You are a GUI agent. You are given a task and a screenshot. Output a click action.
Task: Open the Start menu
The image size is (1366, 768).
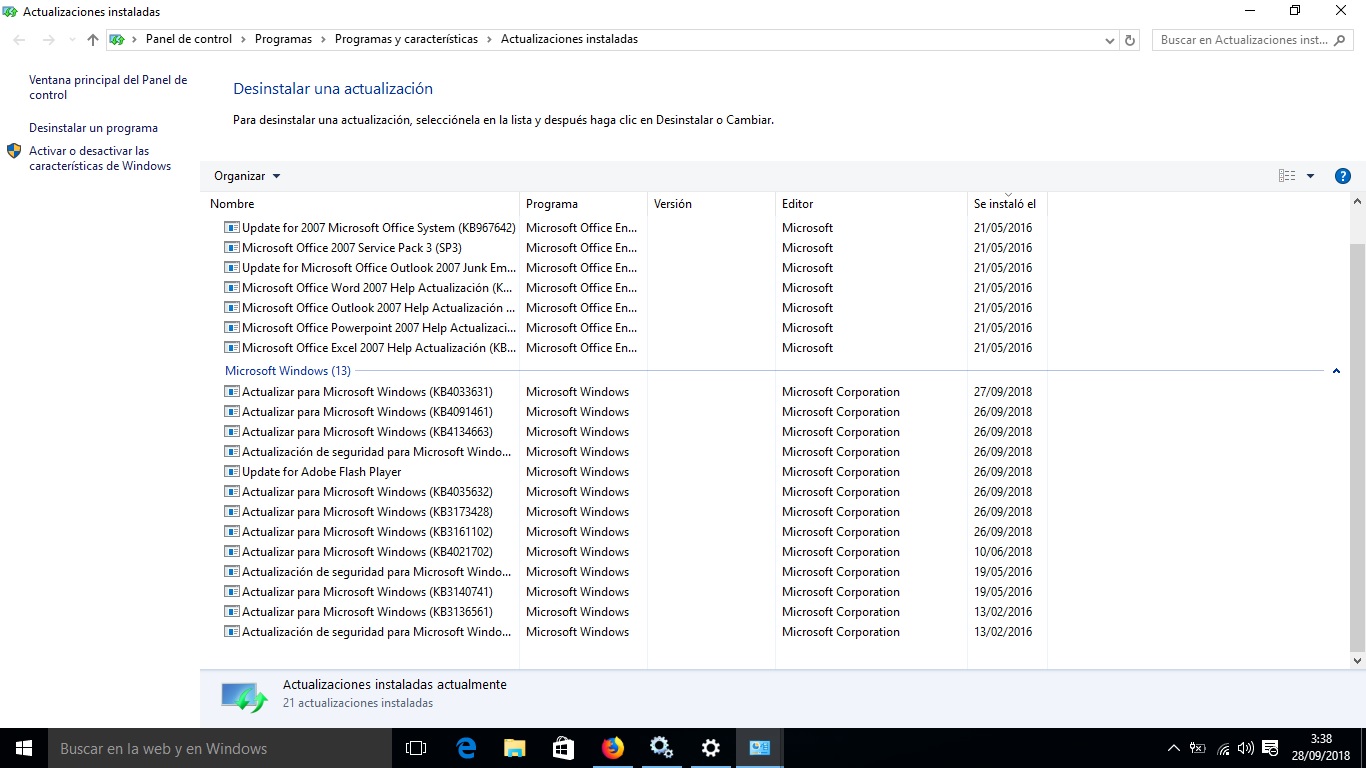pos(24,748)
